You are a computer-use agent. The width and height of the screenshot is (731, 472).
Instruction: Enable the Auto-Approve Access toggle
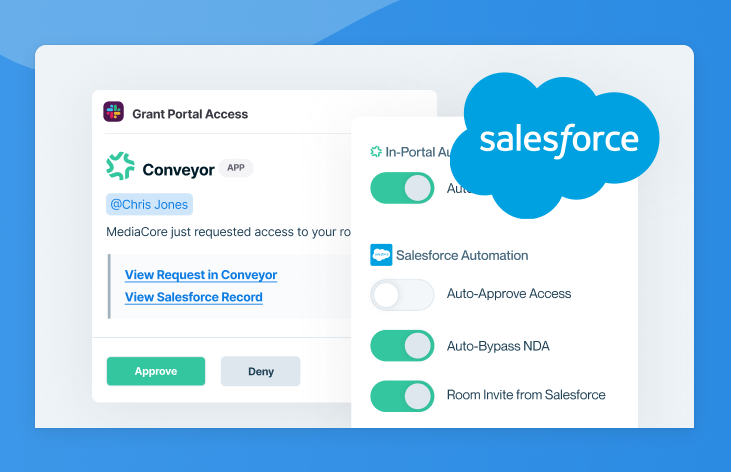coord(402,295)
